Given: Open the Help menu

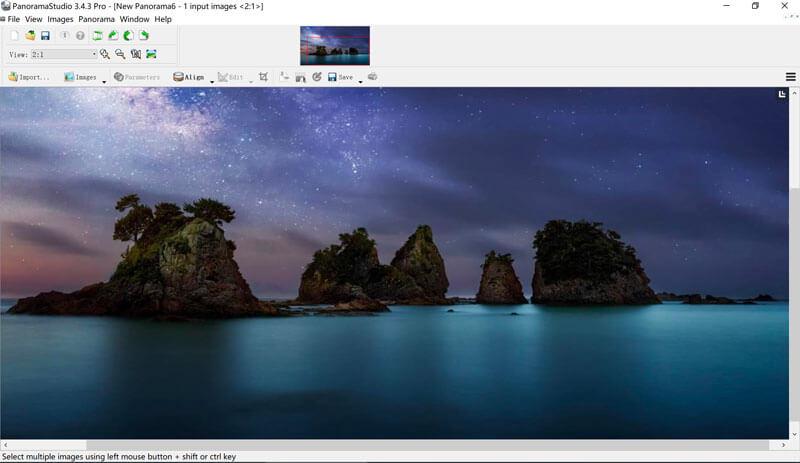Looking at the screenshot, I should click(163, 19).
